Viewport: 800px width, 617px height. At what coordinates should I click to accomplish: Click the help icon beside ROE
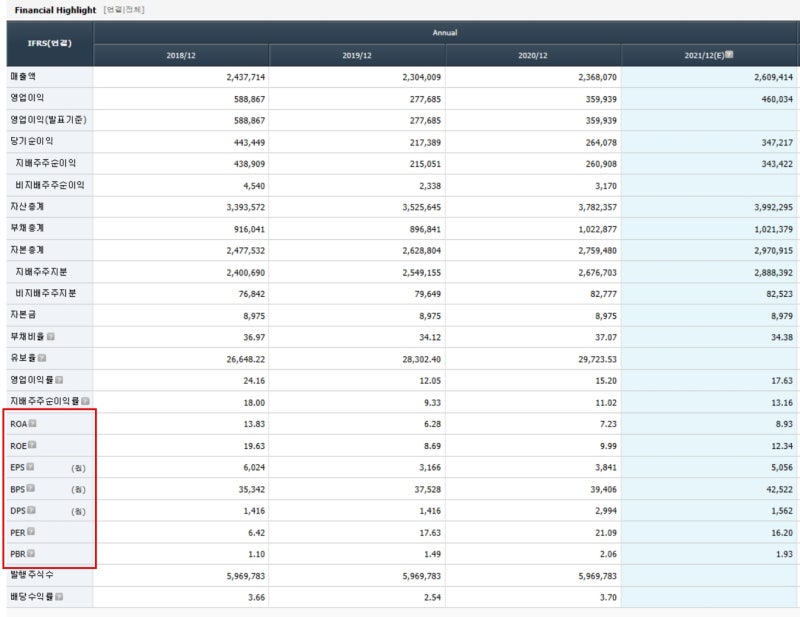(x=32, y=445)
